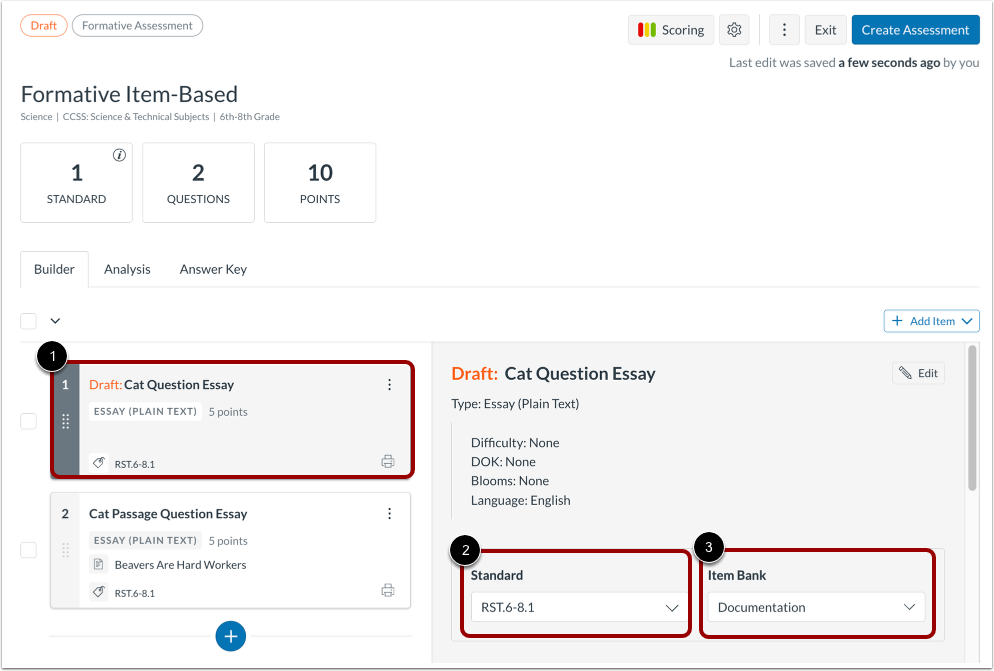Click the 'DOK: None' text
The height and width of the screenshot is (671, 994).
503,462
